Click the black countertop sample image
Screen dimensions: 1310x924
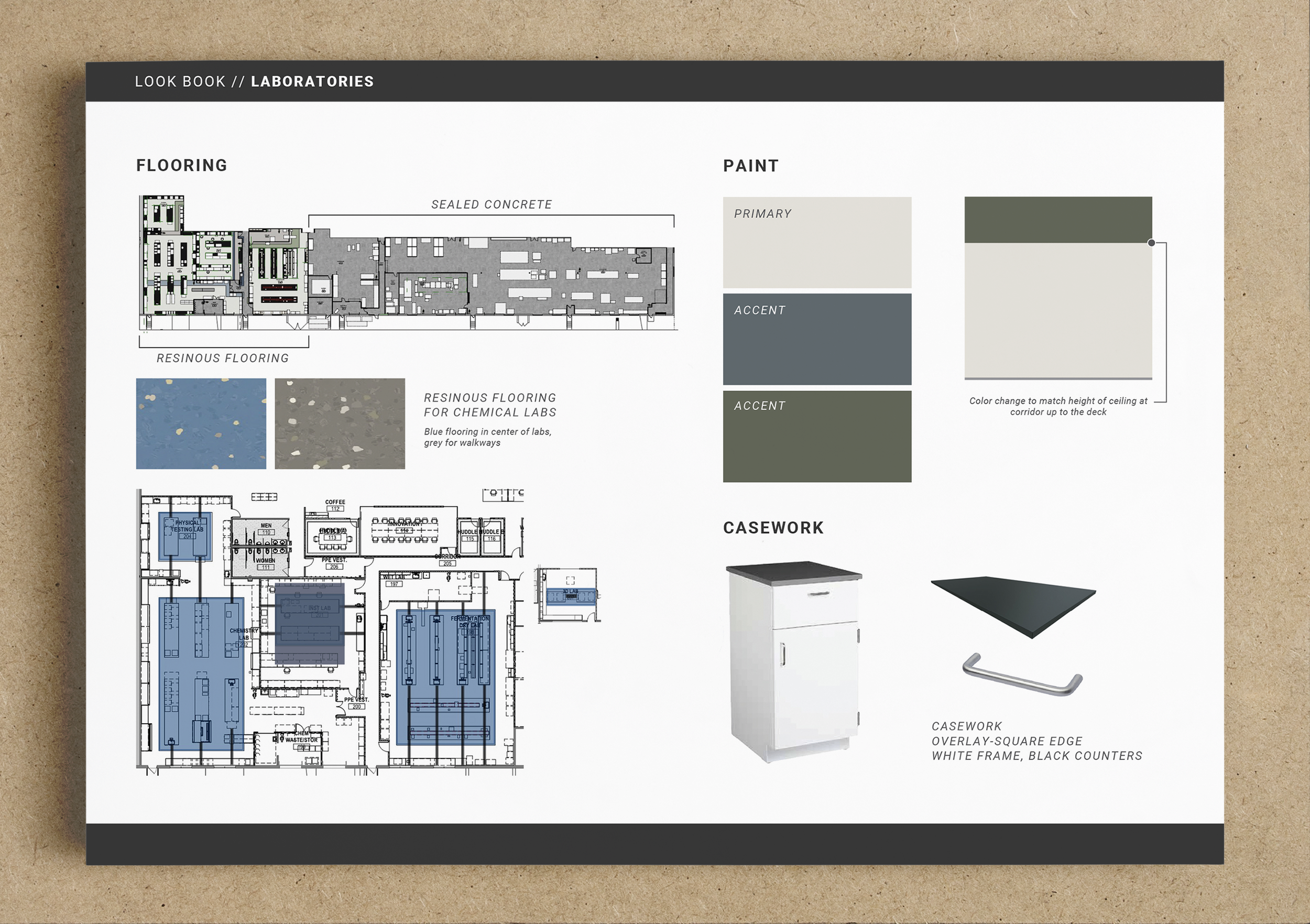[1013, 607]
